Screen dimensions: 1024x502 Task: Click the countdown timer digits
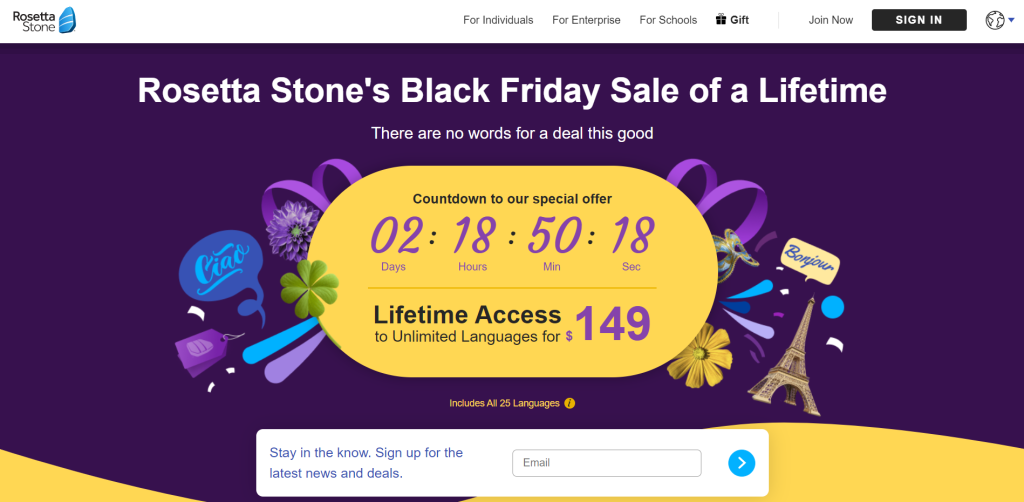coord(511,236)
